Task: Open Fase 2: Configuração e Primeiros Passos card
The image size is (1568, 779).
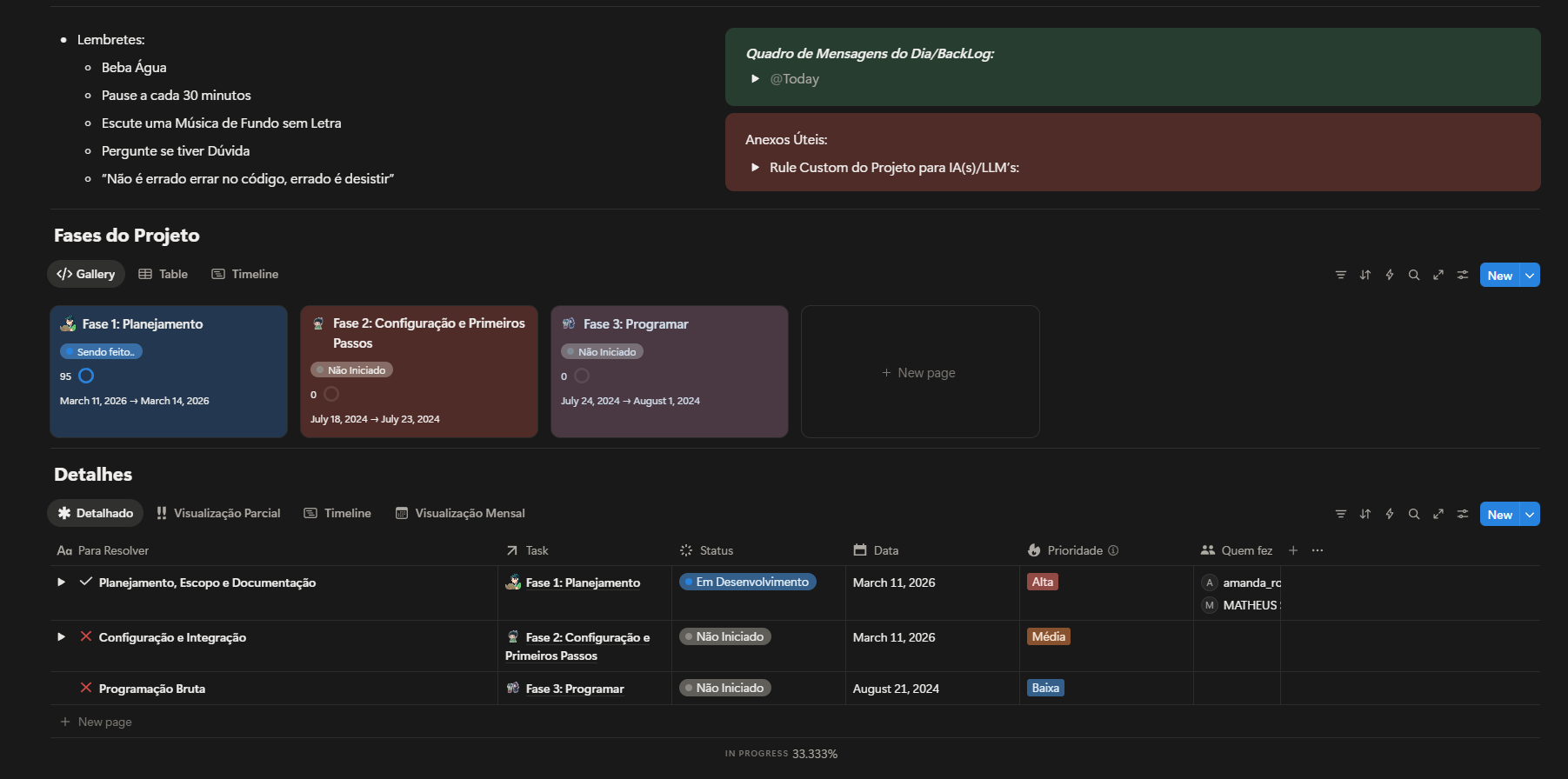Action: tap(419, 371)
